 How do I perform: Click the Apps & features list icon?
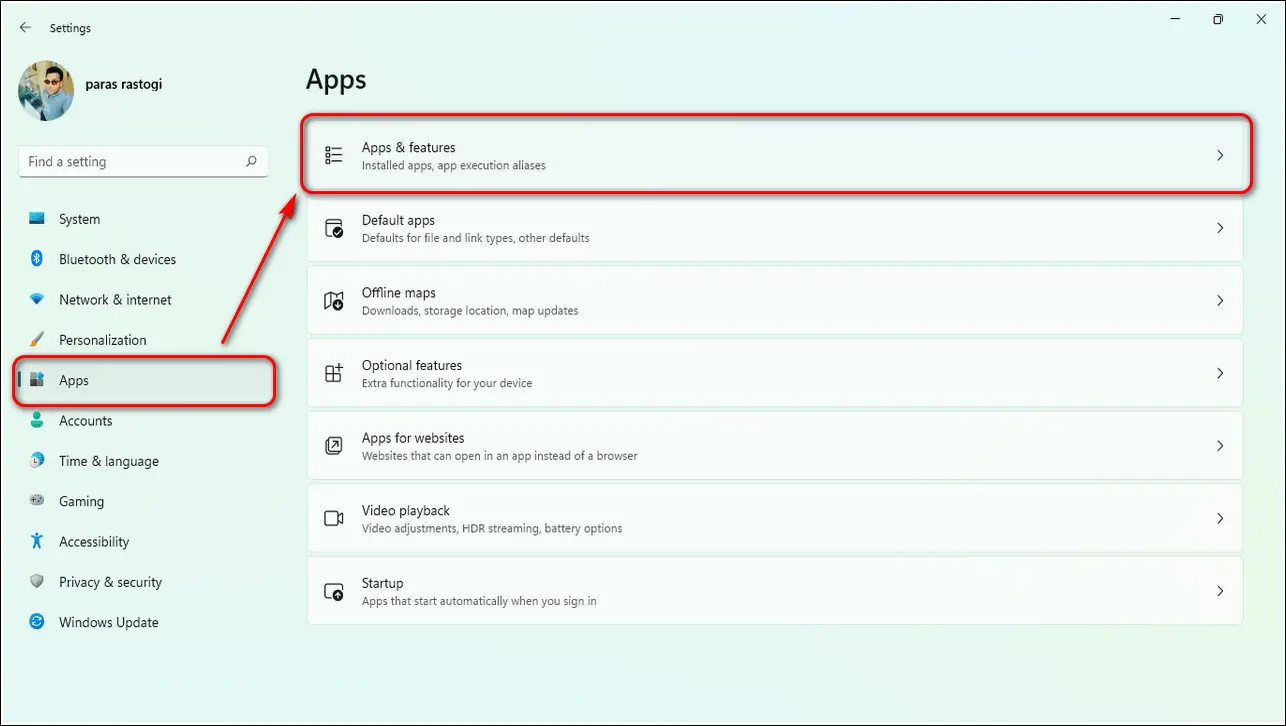(x=334, y=155)
